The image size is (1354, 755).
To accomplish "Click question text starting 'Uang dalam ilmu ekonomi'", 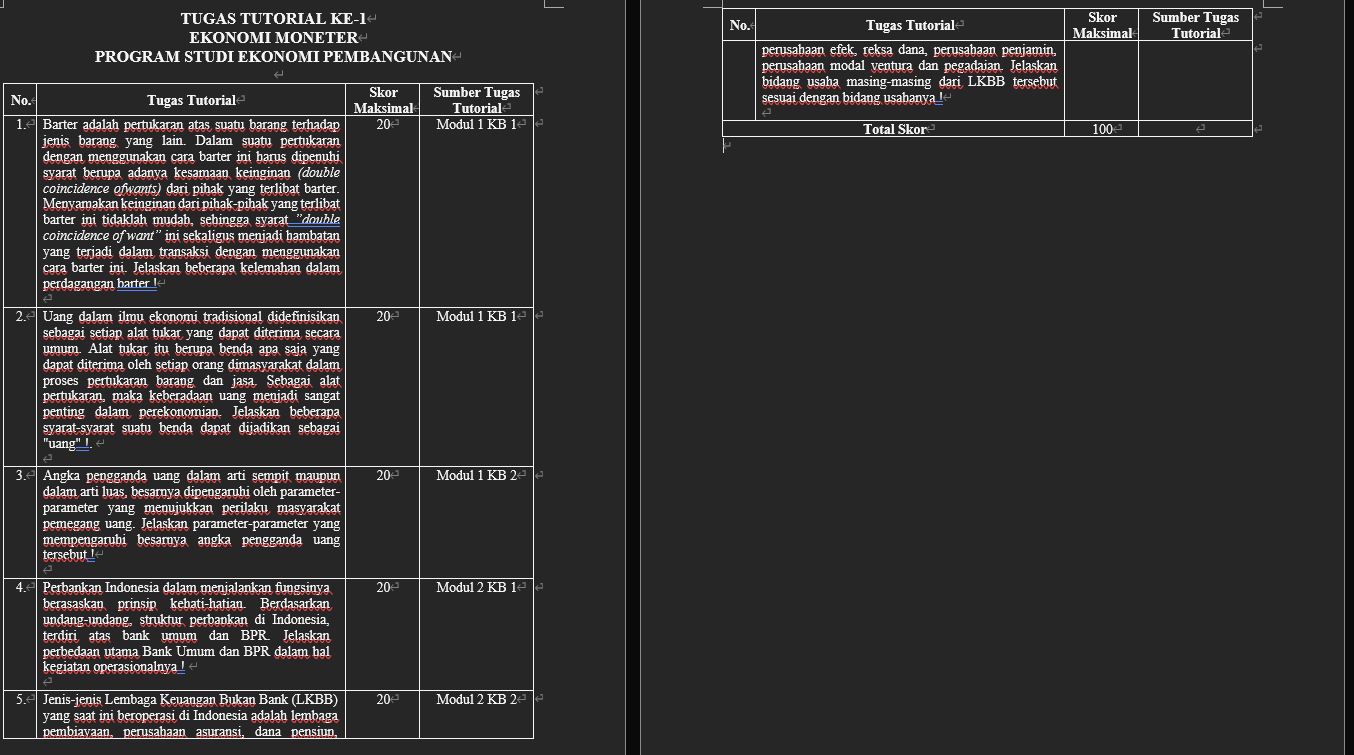I will point(191,380).
